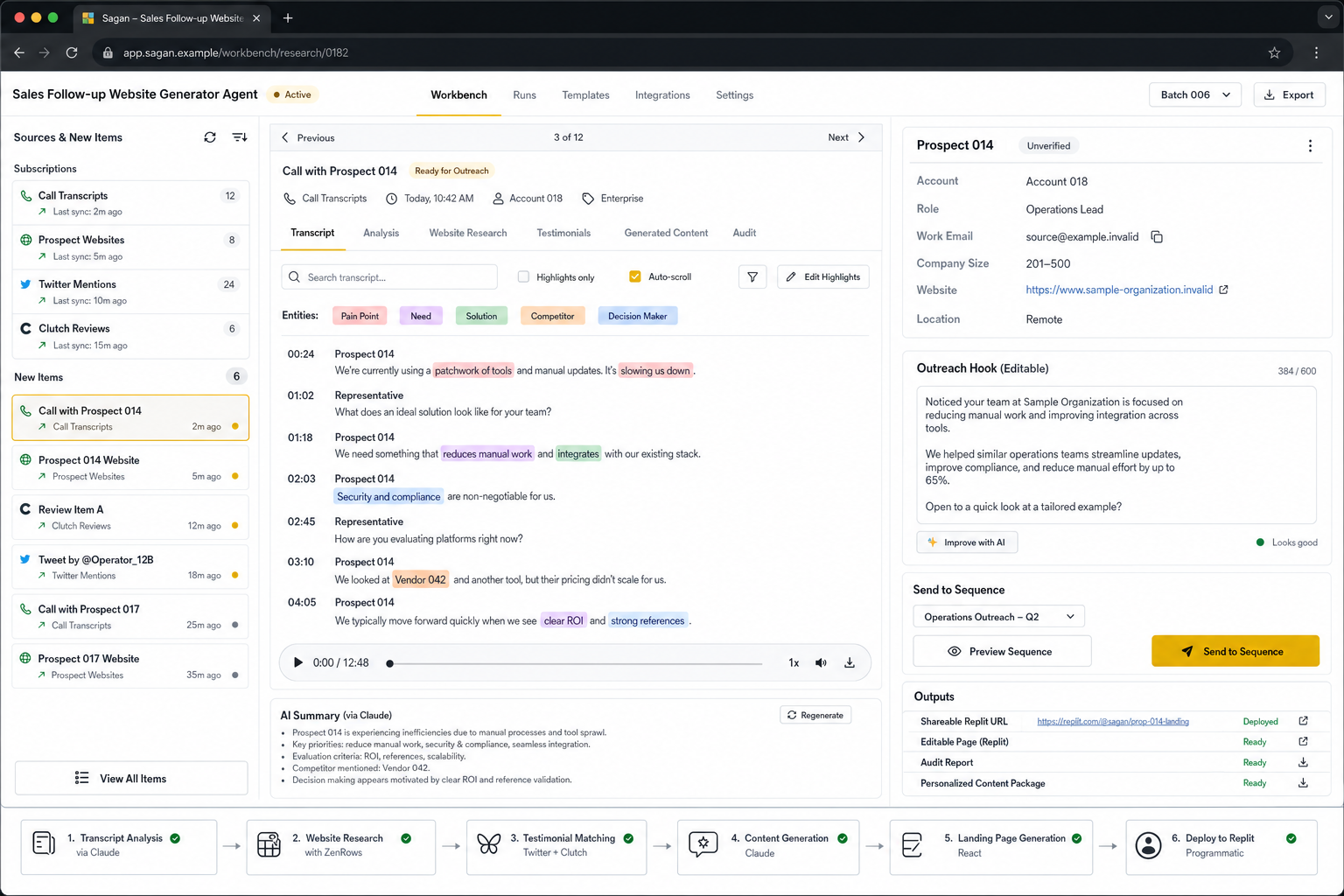Click Preview Sequence
The image size is (1344, 896).
(x=1002, y=651)
